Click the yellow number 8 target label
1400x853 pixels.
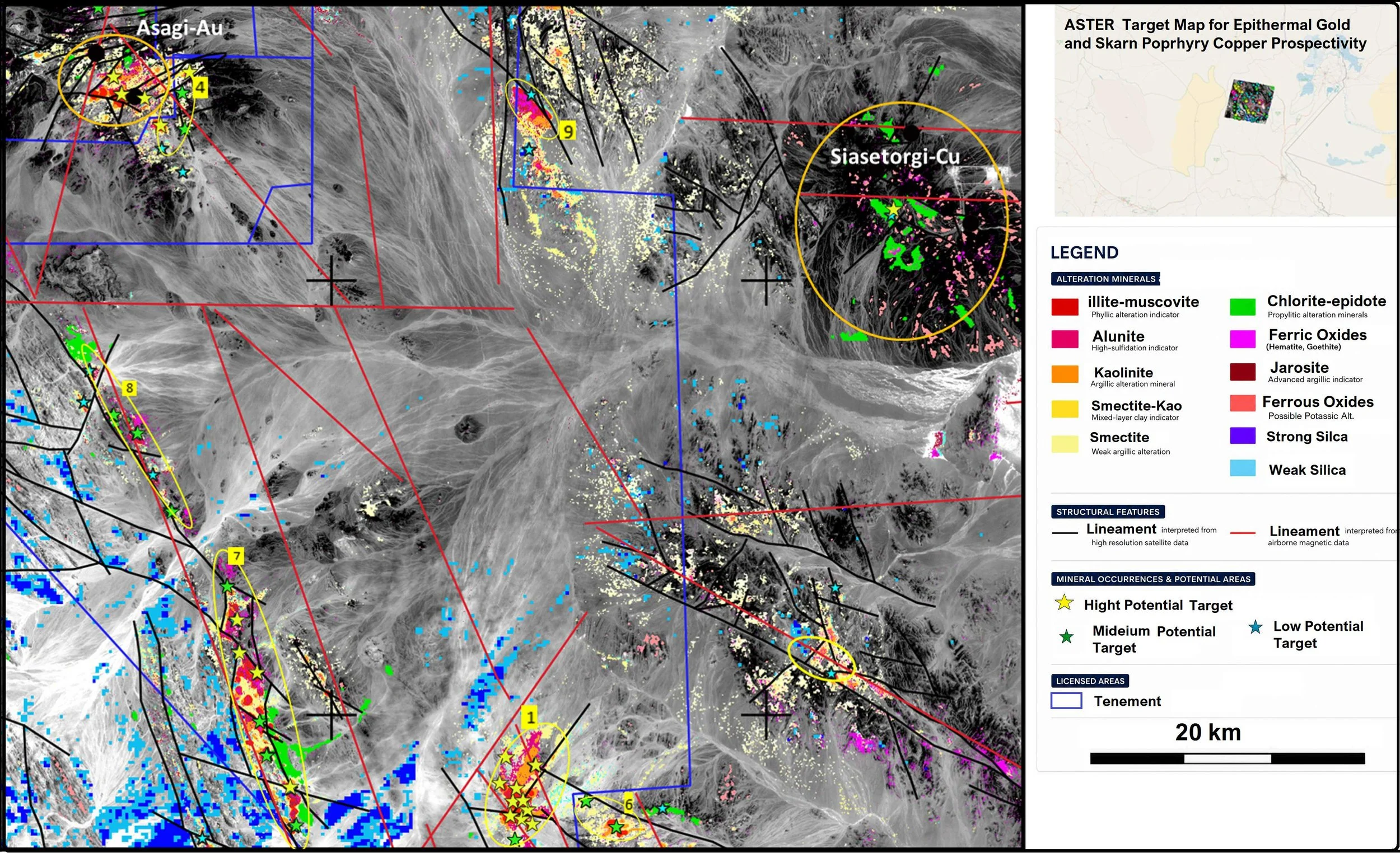coord(129,388)
